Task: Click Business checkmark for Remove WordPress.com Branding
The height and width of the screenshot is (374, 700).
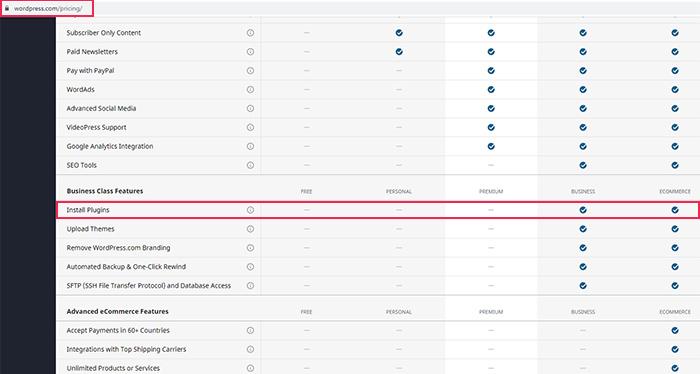Action: (x=583, y=248)
